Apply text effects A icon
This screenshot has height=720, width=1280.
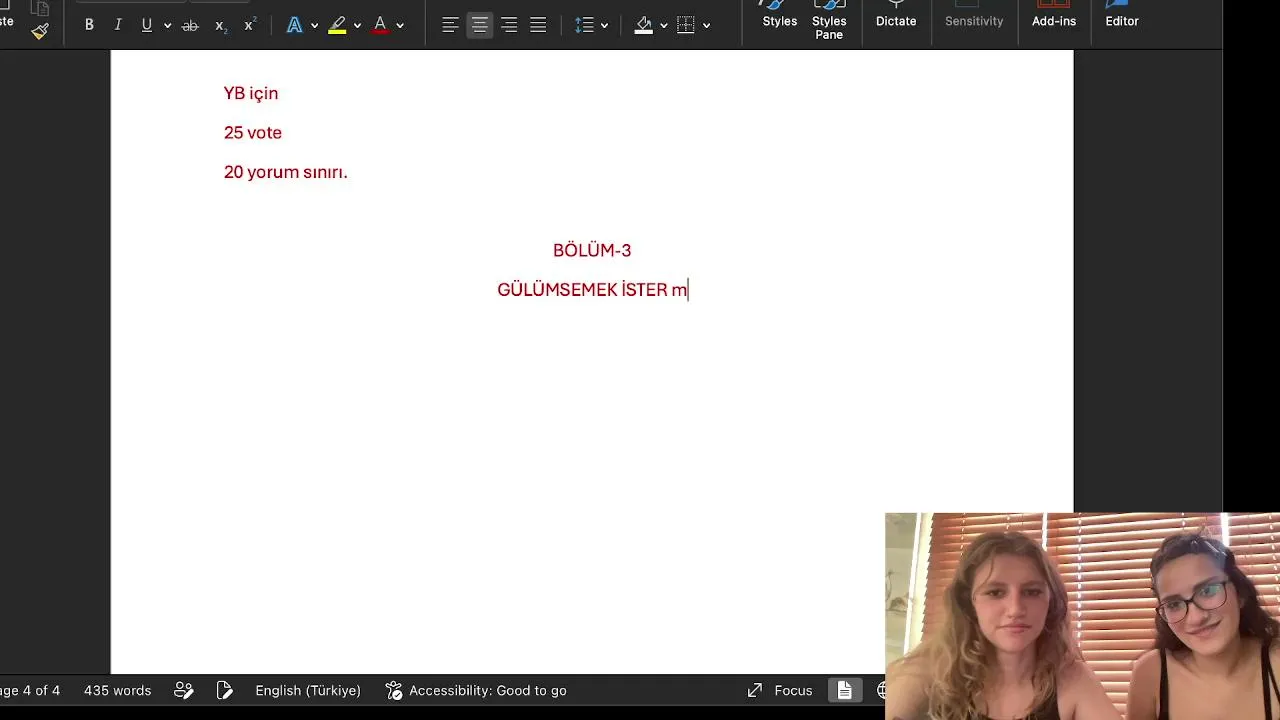click(x=294, y=25)
